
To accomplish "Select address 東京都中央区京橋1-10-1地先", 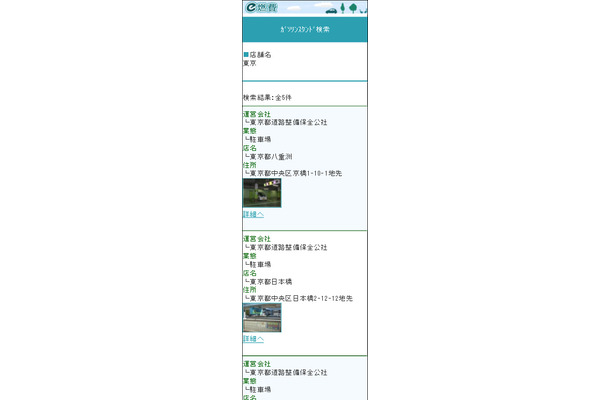I will click(296, 173).
